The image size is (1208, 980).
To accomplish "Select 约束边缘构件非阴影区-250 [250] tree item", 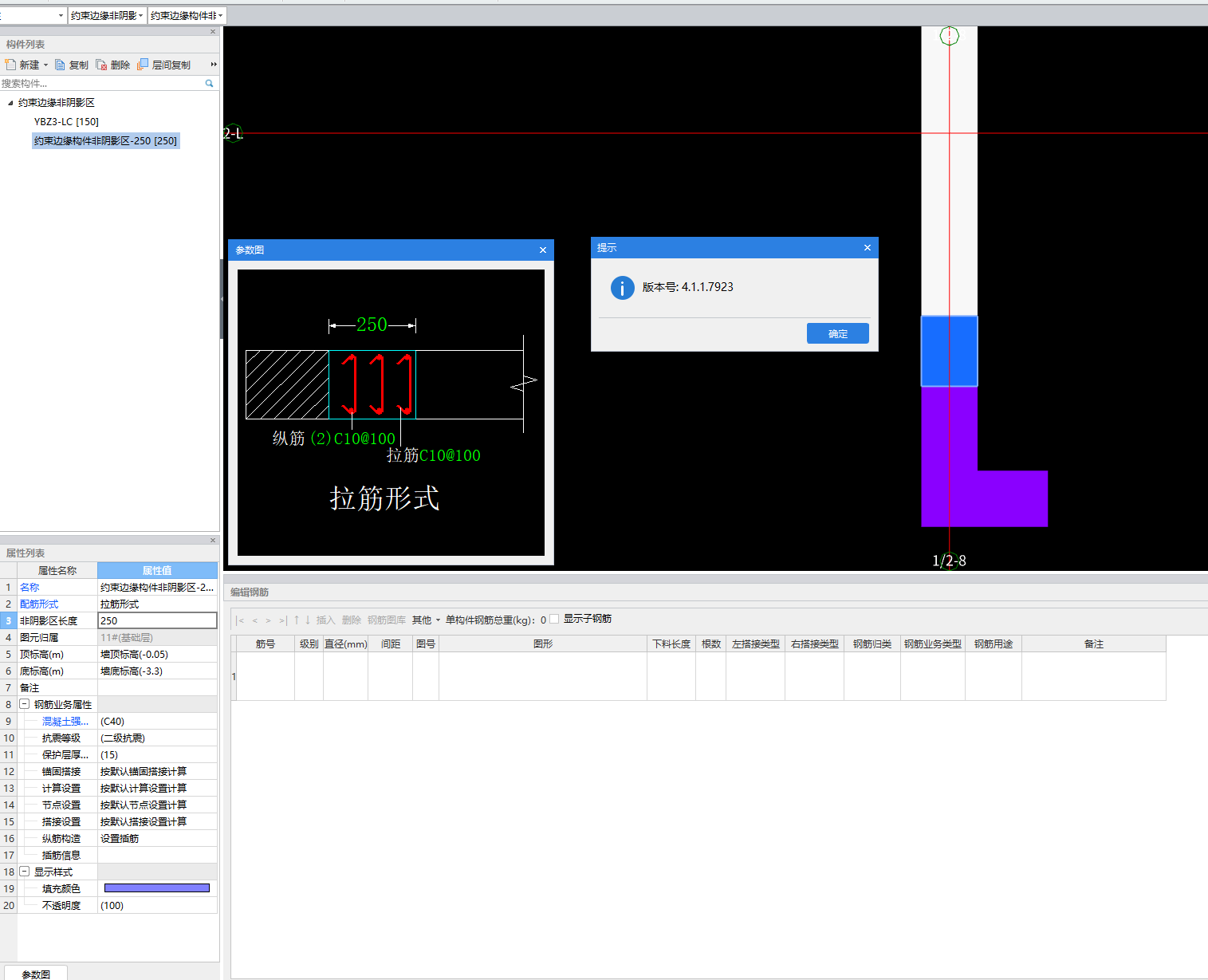I will [x=105, y=140].
